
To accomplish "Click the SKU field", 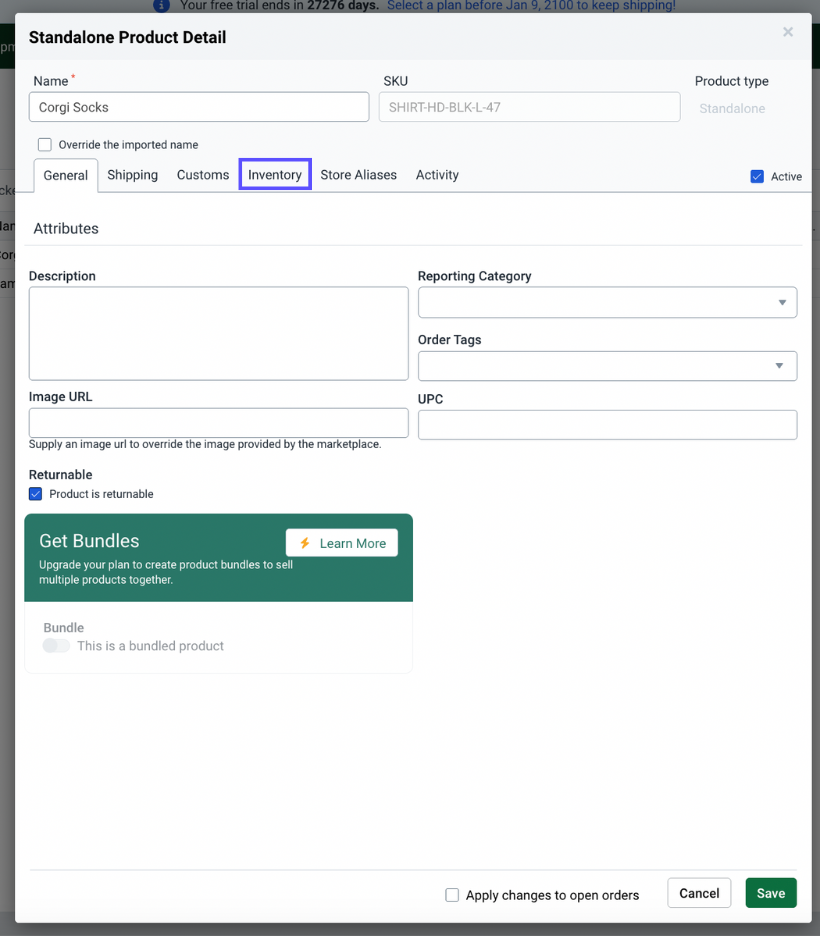I will (x=529, y=107).
